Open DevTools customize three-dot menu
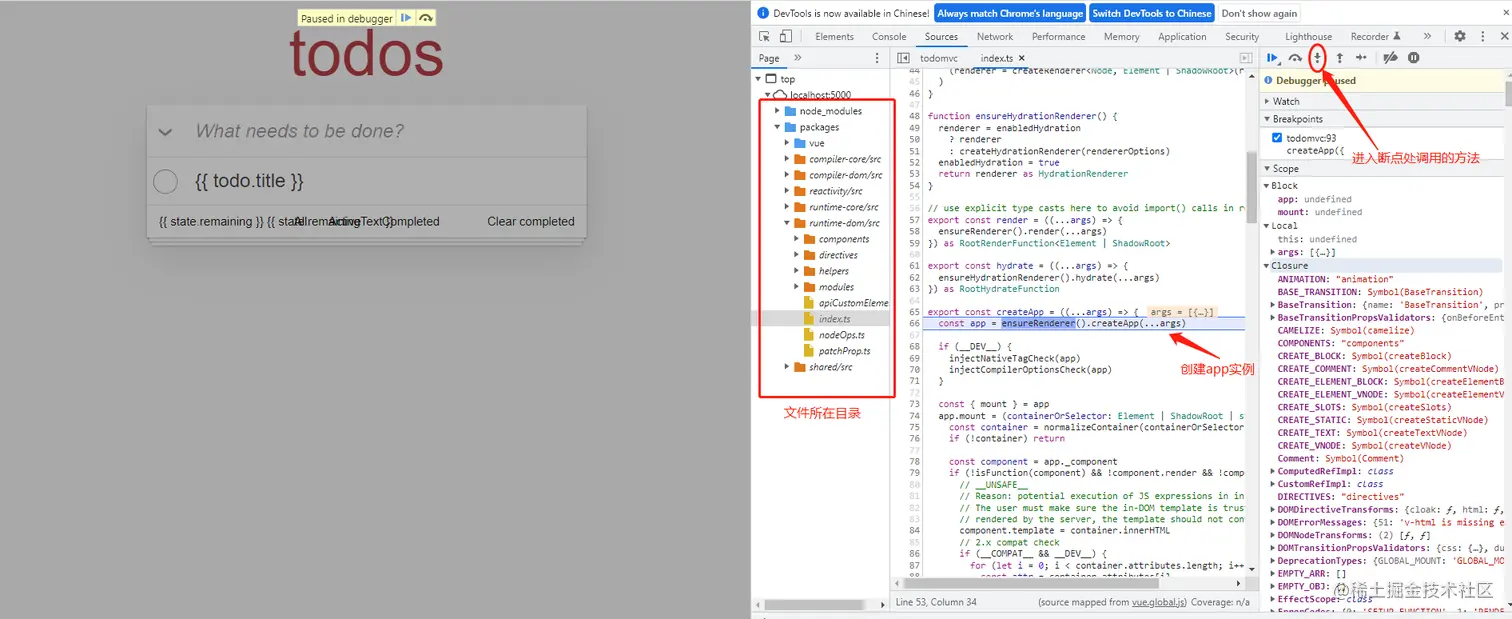The image size is (1512, 619). click(1481, 36)
